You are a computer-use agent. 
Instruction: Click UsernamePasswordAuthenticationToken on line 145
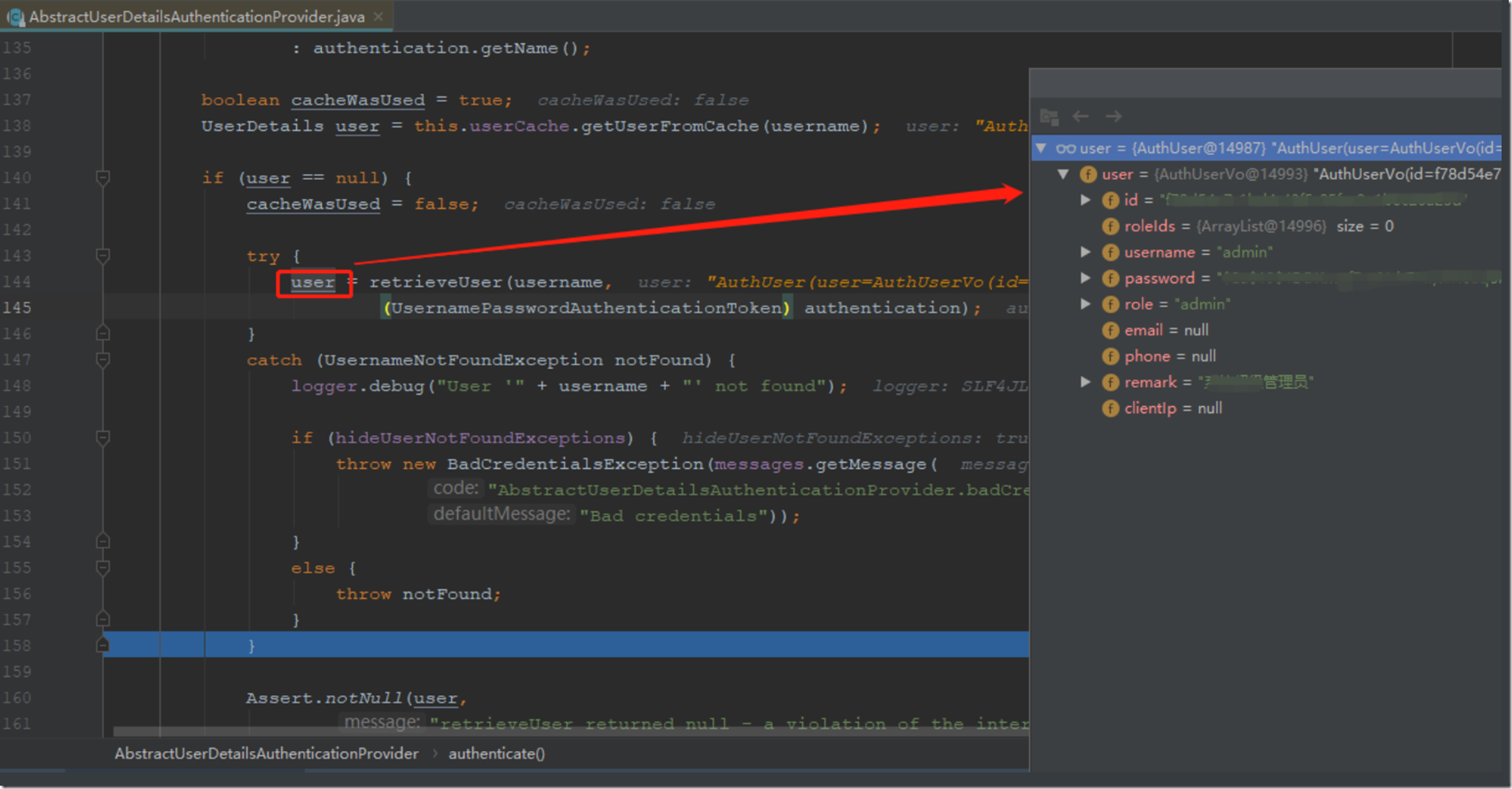coord(585,308)
